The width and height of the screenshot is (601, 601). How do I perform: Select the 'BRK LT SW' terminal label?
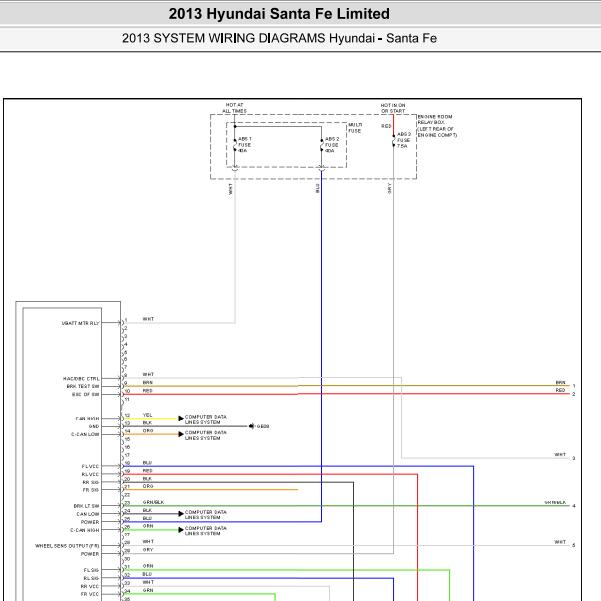pyautogui.click(x=87, y=506)
